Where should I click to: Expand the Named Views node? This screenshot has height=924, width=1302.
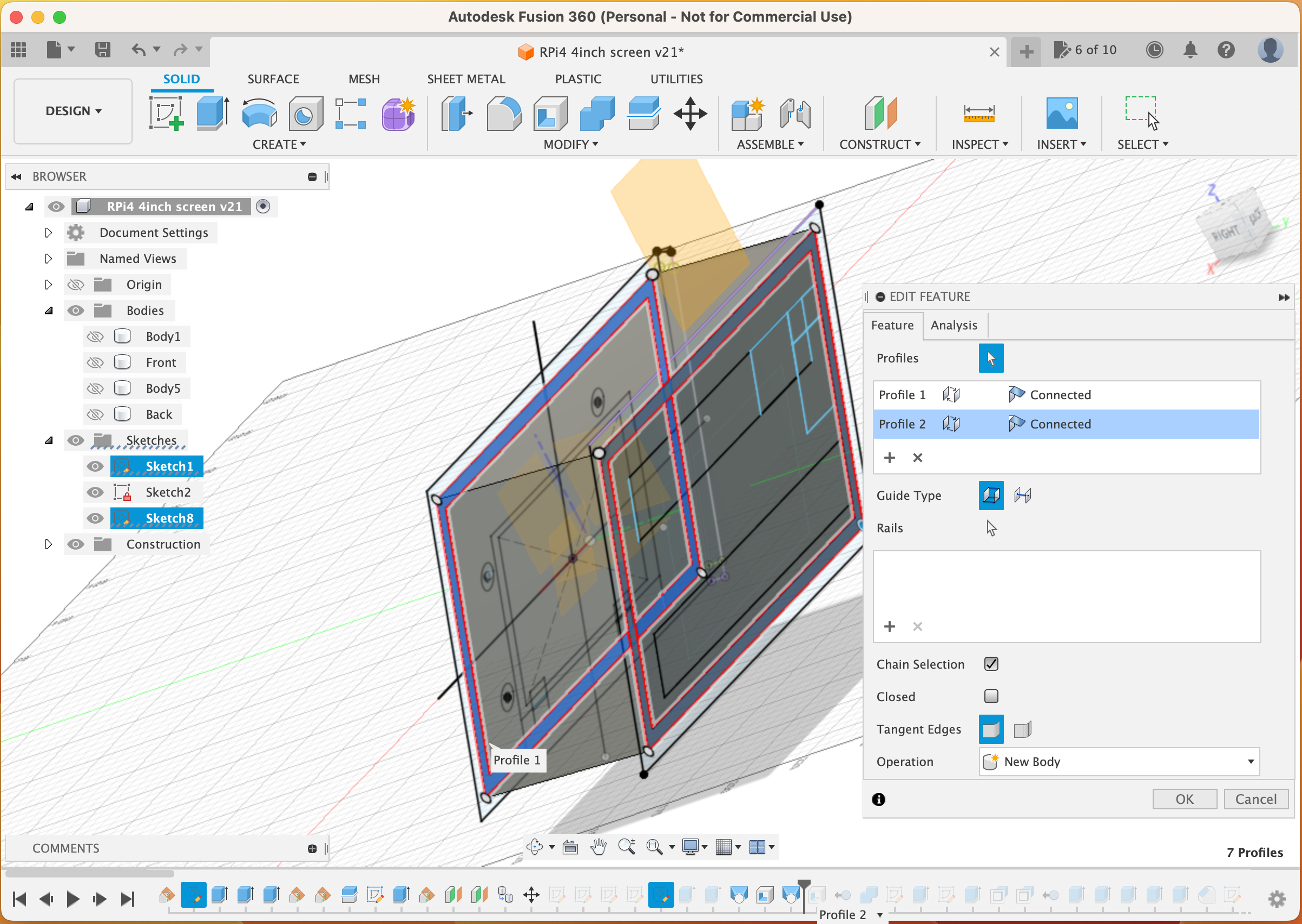tap(48, 259)
